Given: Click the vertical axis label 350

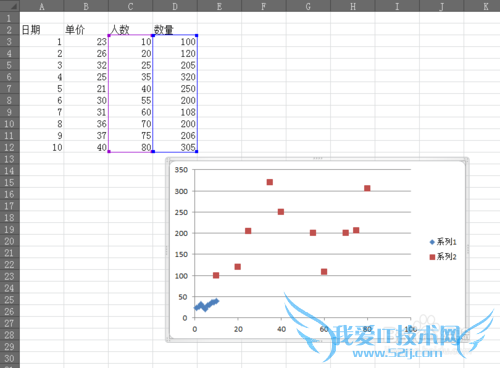Looking at the screenshot, I should [x=181, y=170].
